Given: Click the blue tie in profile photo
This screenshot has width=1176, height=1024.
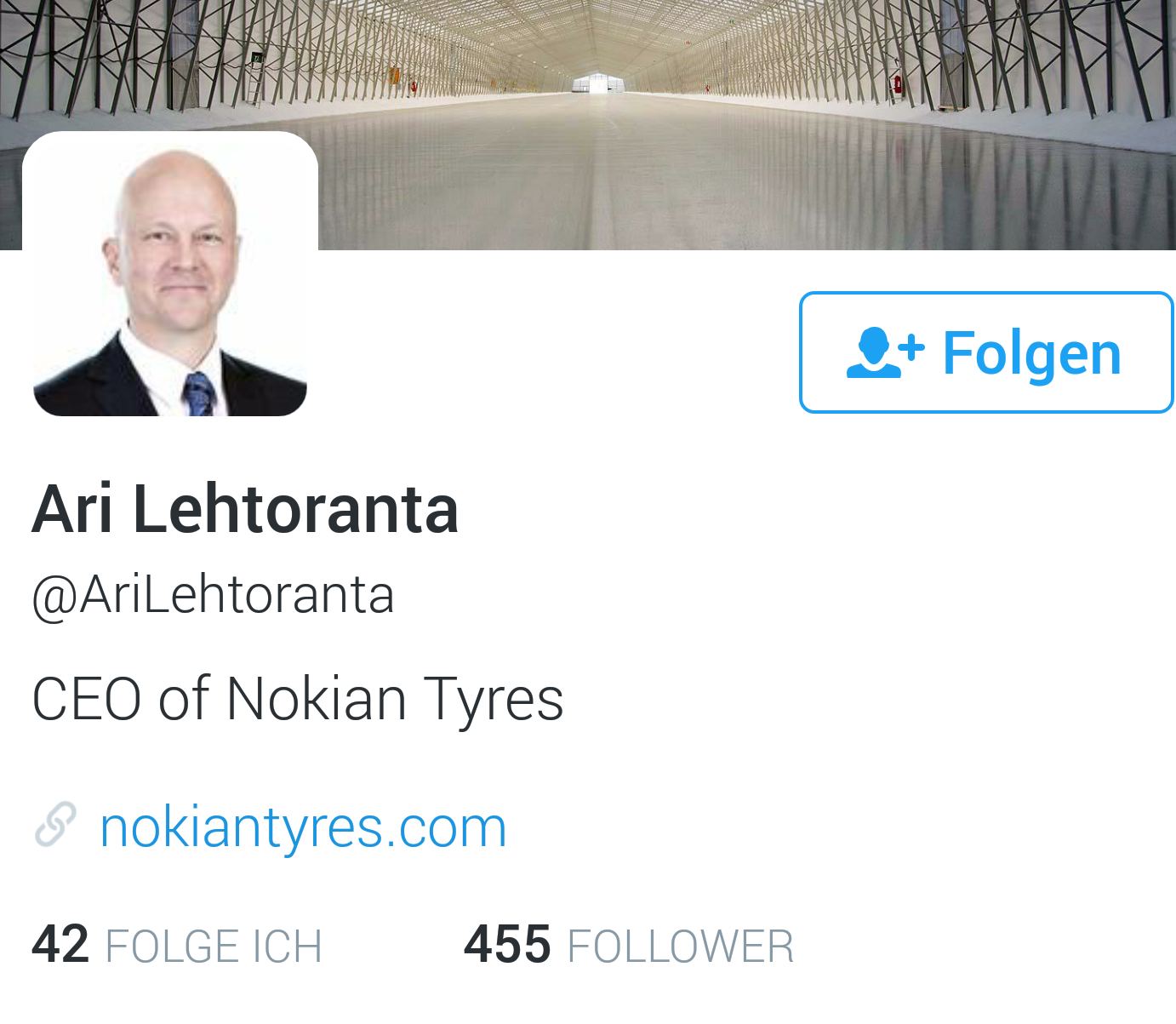Looking at the screenshot, I should click(200, 394).
